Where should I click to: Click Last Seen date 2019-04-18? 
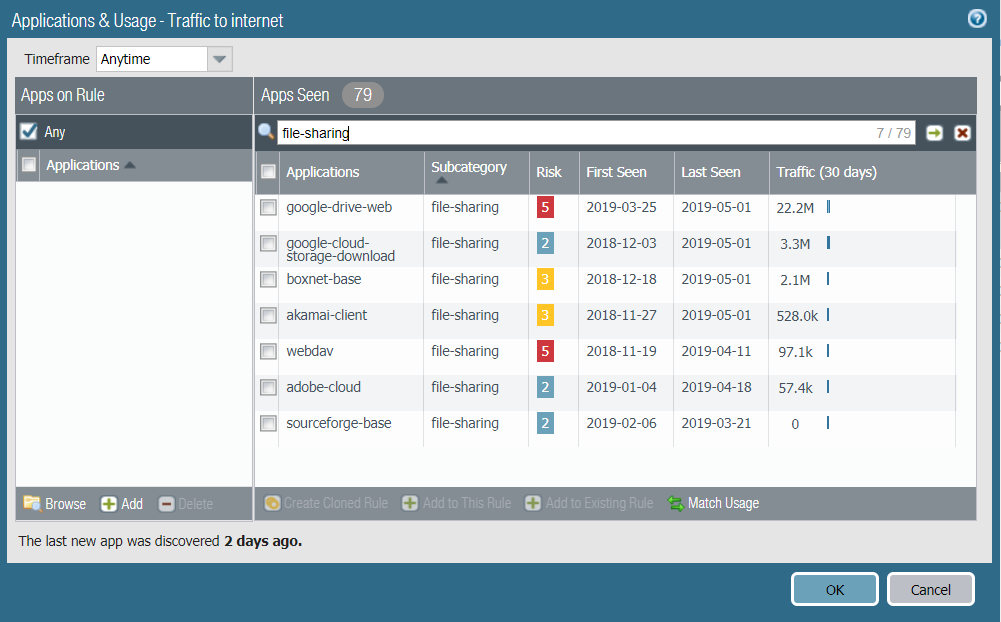[716, 387]
